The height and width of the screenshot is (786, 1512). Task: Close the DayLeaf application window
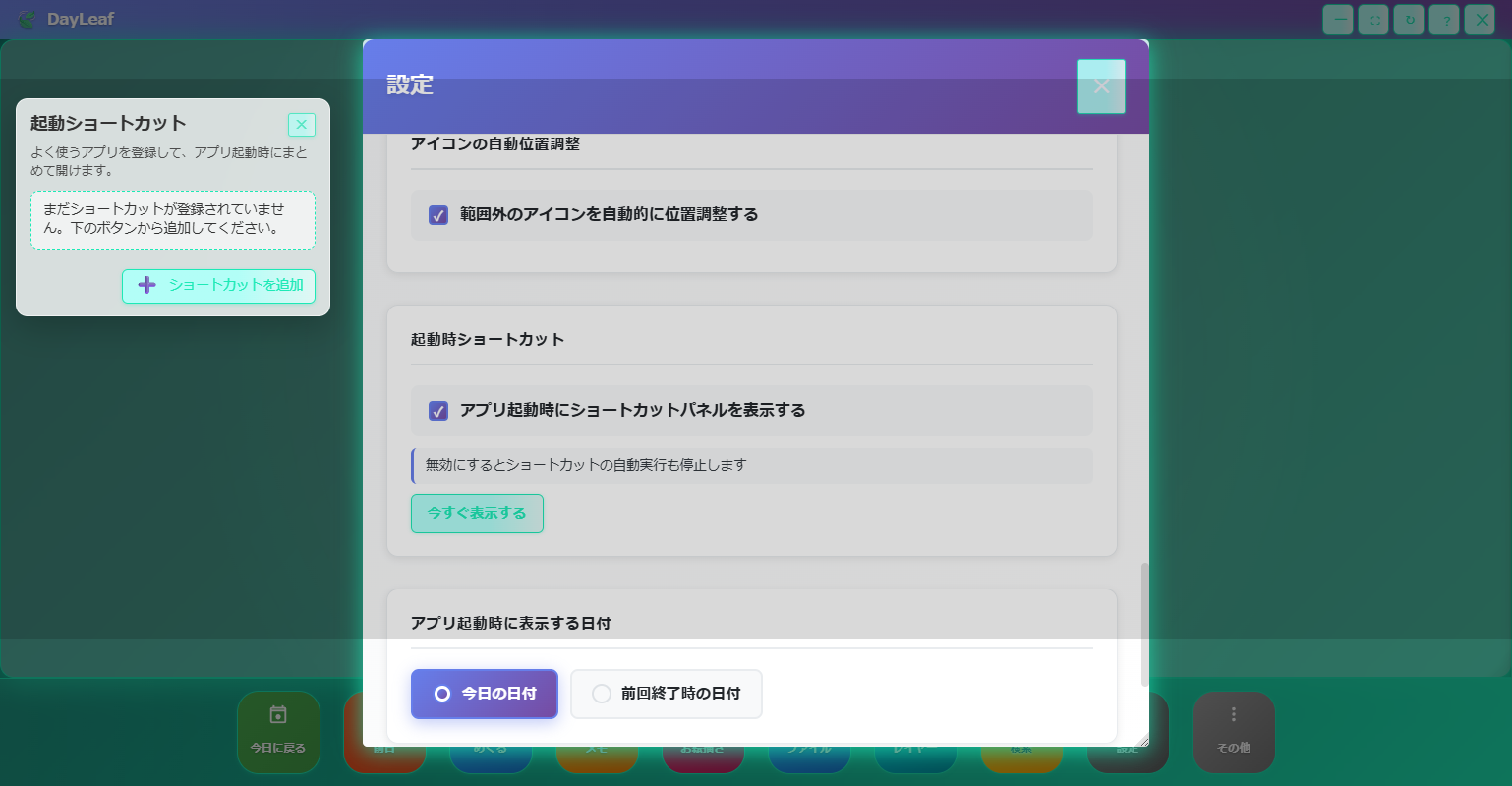[x=1480, y=20]
